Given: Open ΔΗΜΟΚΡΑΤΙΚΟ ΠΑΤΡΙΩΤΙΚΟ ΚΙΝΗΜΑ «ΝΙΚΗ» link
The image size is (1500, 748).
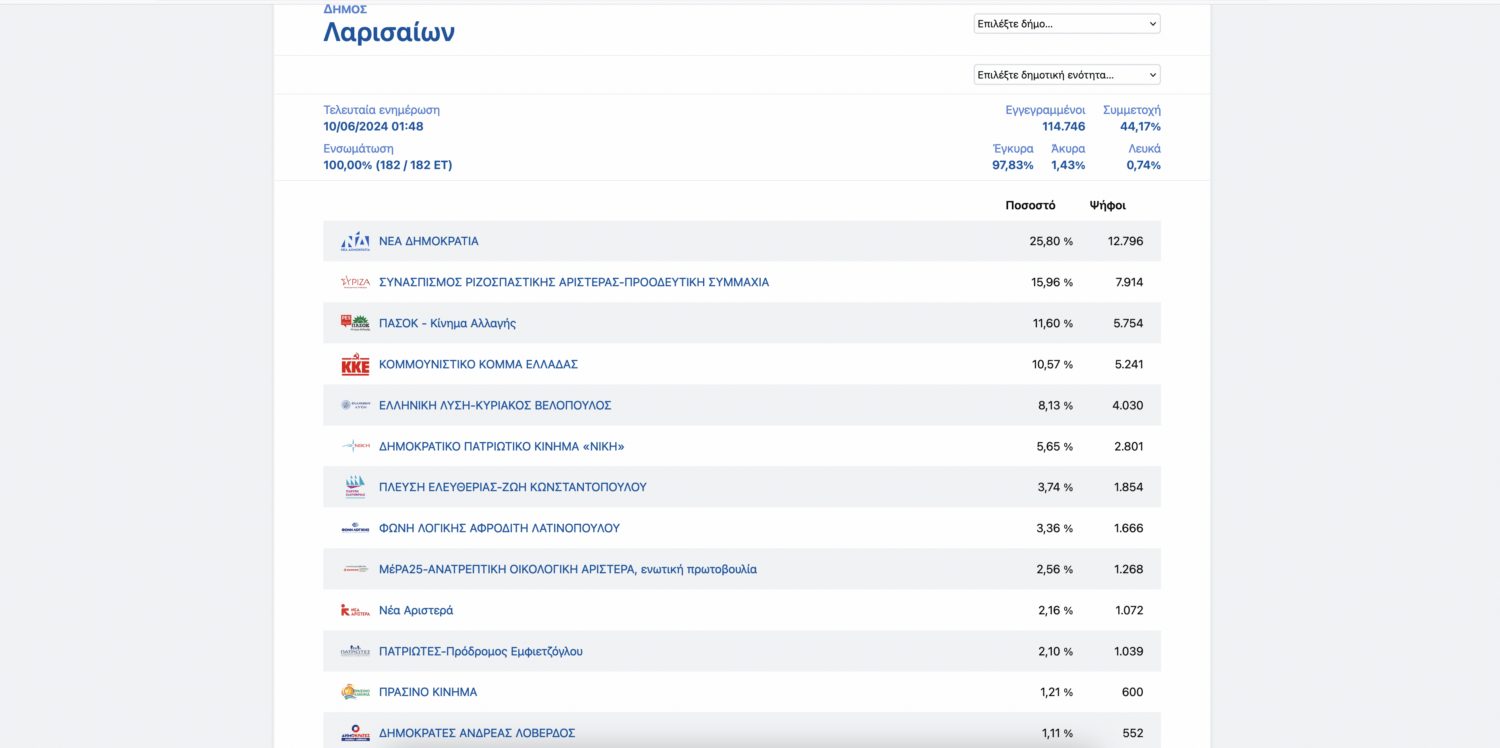Looking at the screenshot, I should pos(501,446).
